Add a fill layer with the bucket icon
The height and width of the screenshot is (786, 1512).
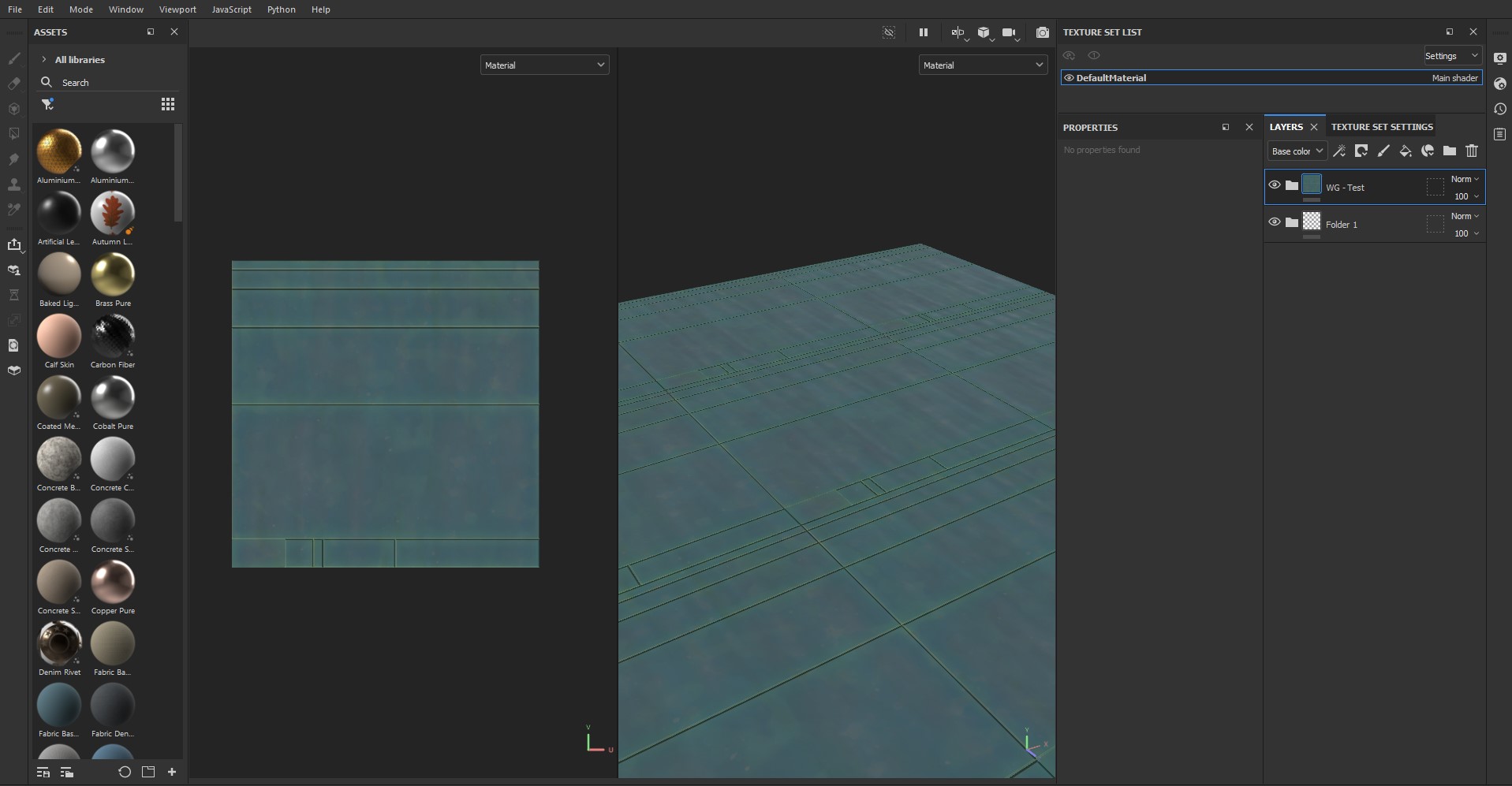1406,151
